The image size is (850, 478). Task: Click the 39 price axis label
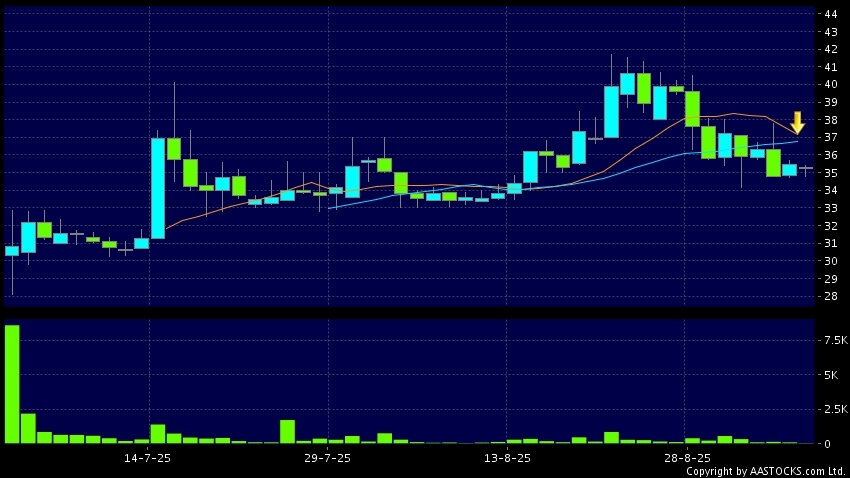tap(830, 102)
